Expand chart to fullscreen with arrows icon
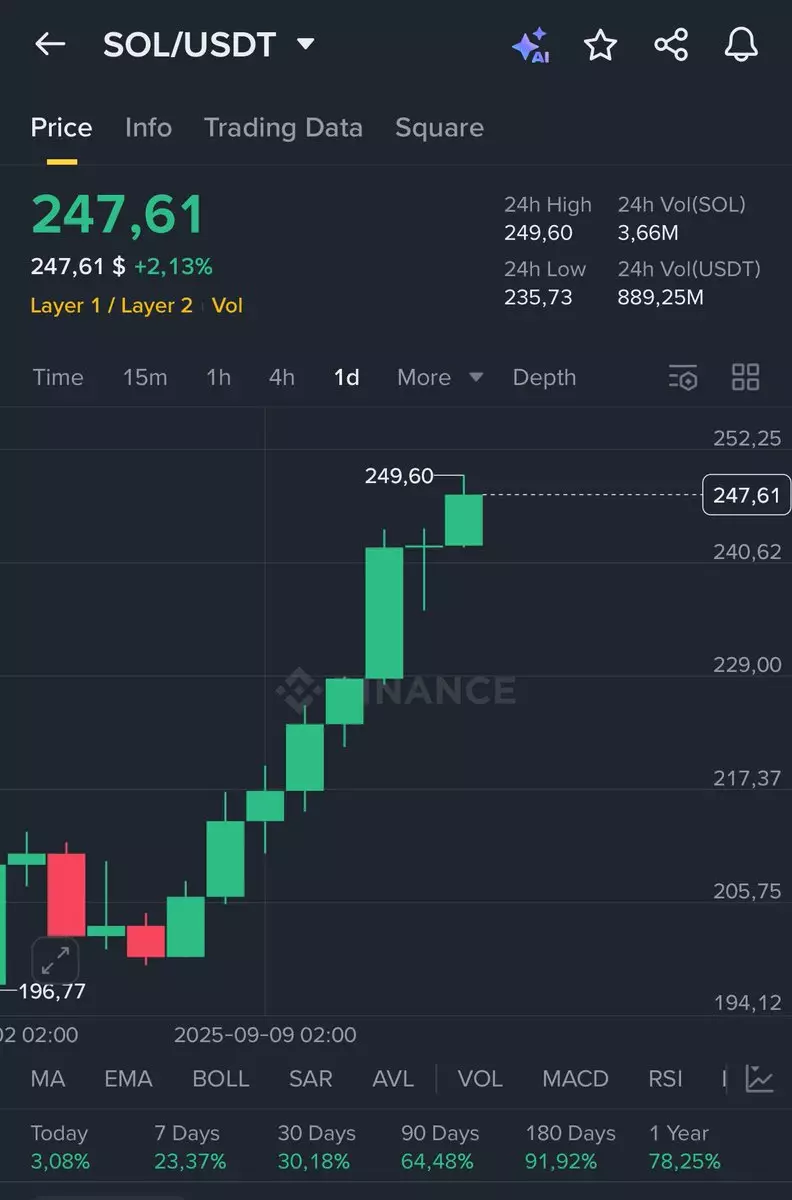The height and width of the screenshot is (1200, 792). coord(55,962)
